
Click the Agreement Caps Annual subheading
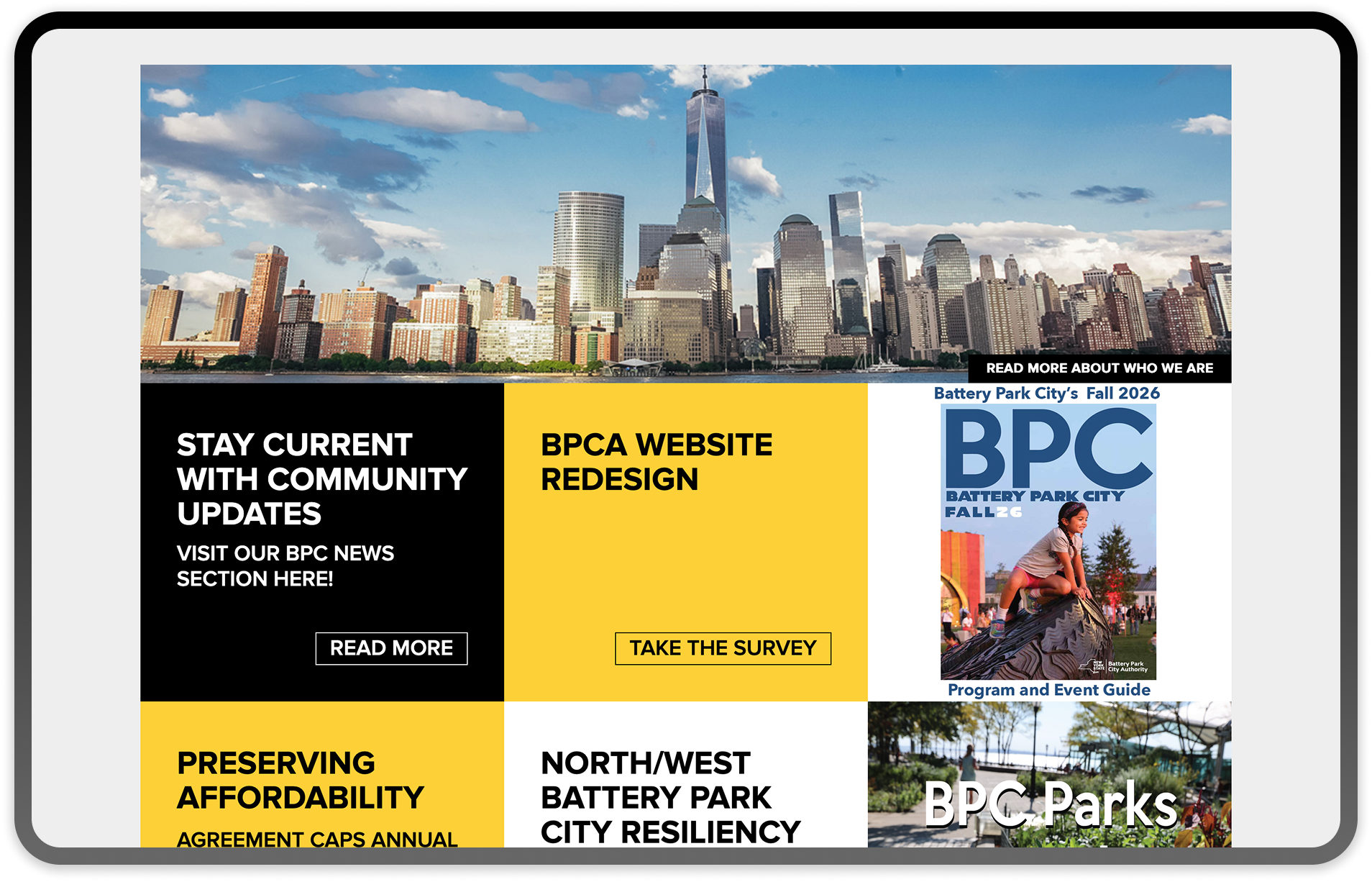[x=317, y=839]
